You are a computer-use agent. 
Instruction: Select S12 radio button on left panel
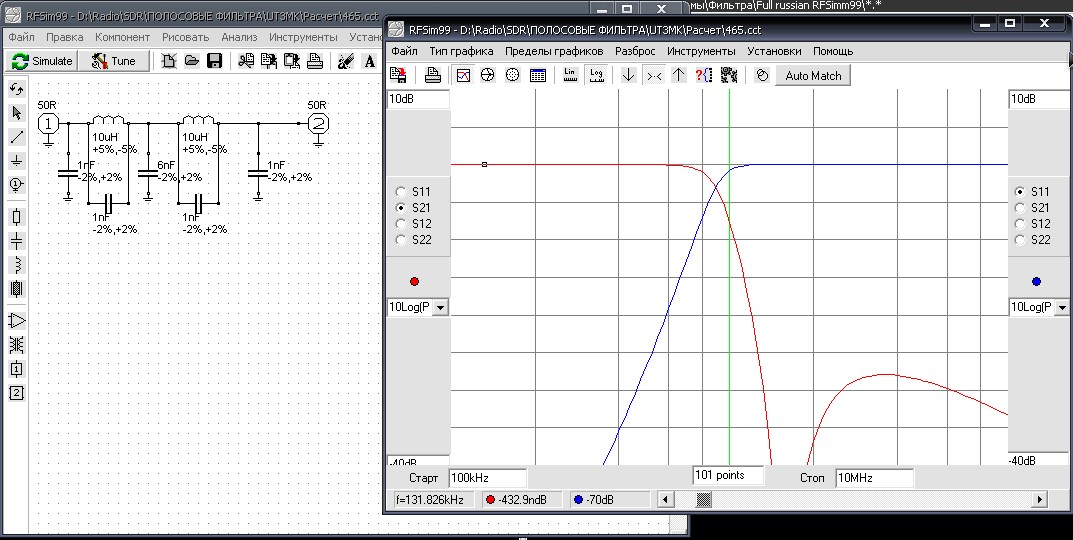402,224
